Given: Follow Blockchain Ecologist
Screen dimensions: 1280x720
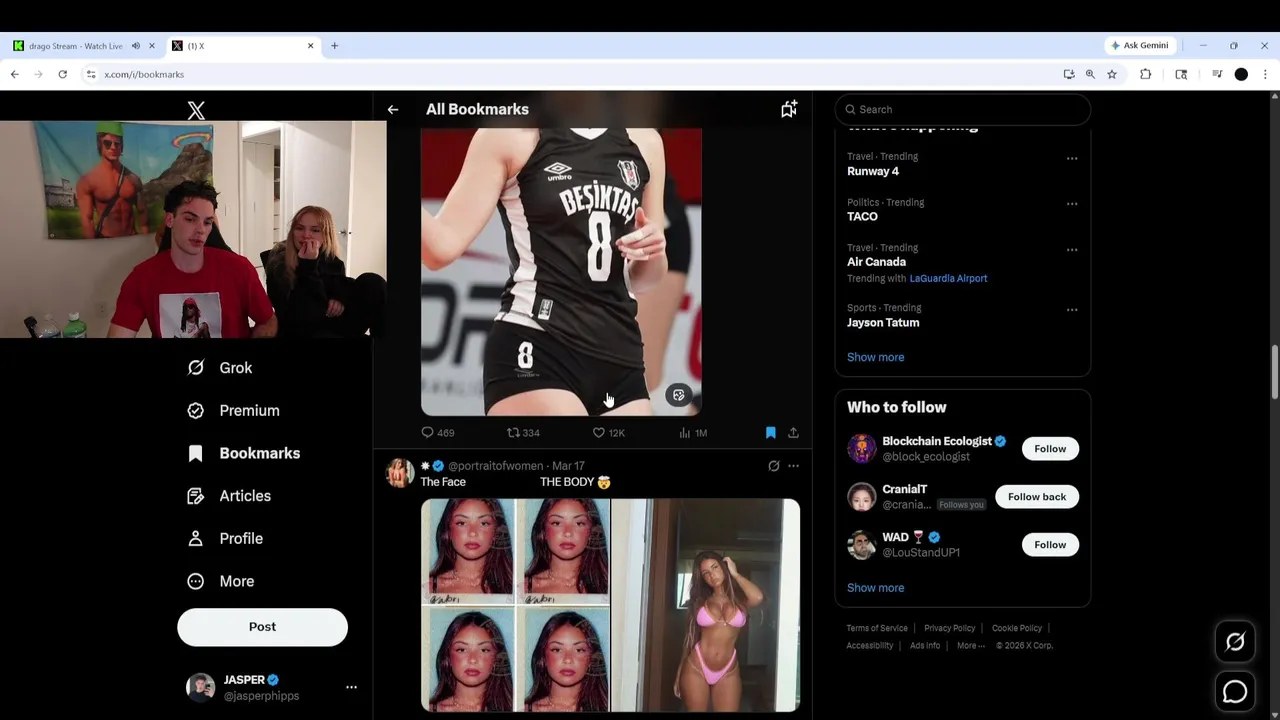Looking at the screenshot, I should point(1050,449).
